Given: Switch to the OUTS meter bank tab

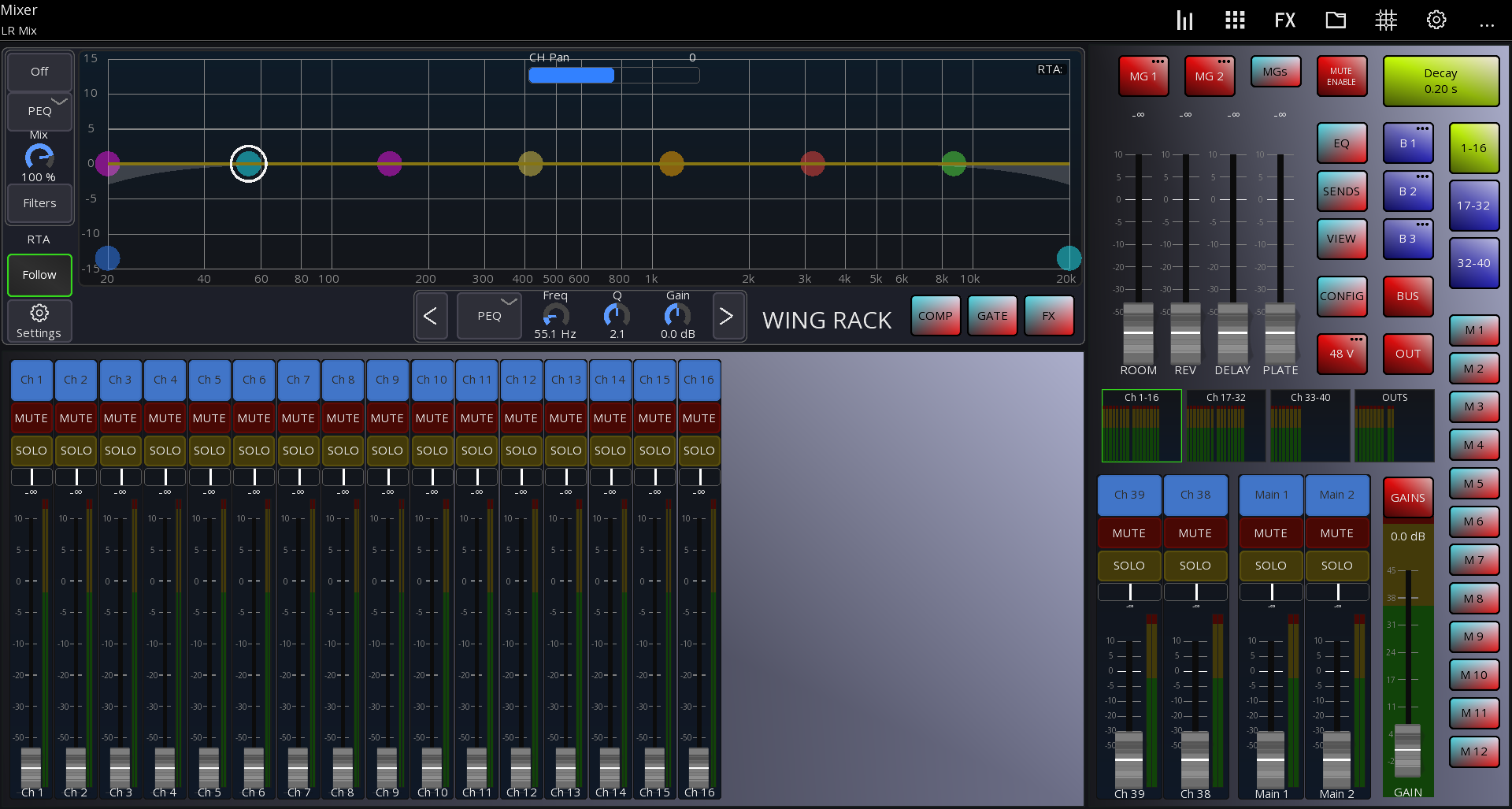Looking at the screenshot, I should click(x=1395, y=425).
